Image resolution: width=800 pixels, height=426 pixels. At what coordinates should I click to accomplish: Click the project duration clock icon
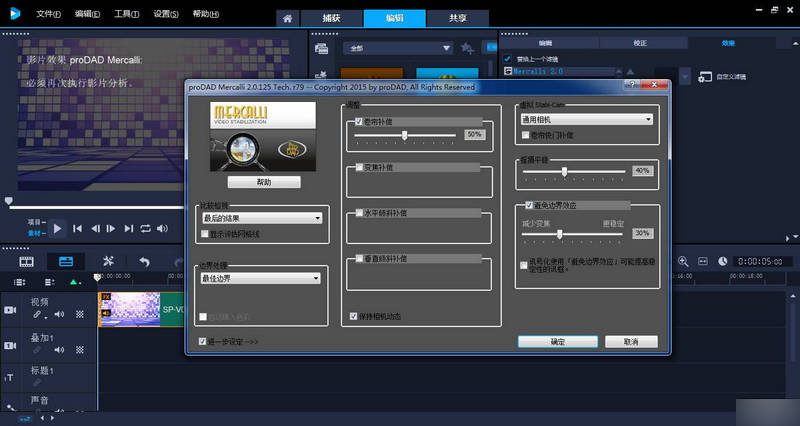pos(723,261)
